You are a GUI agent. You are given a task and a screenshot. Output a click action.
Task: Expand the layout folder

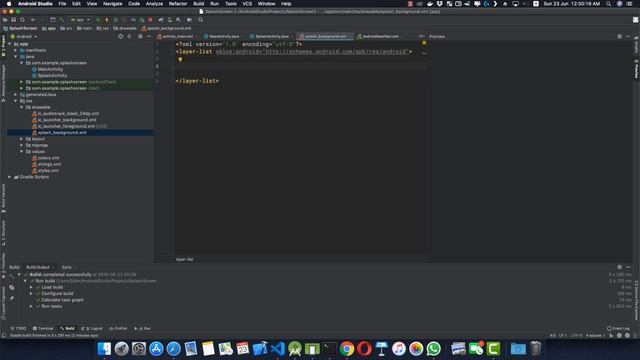pyautogui.click(x=22, y=139)
